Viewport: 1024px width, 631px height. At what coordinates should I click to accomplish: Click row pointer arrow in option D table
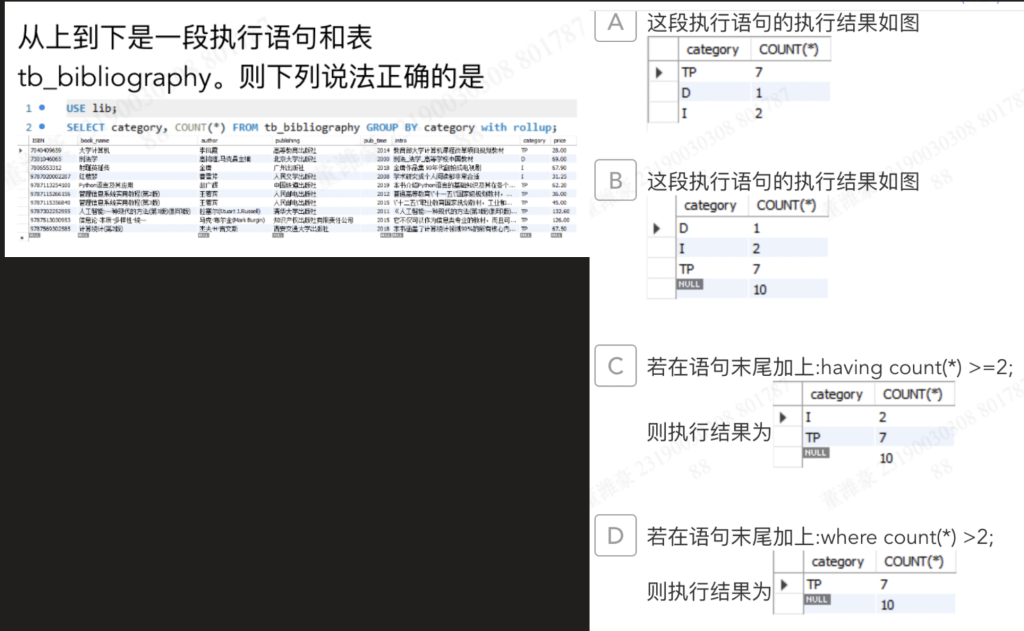pos(785,584)
